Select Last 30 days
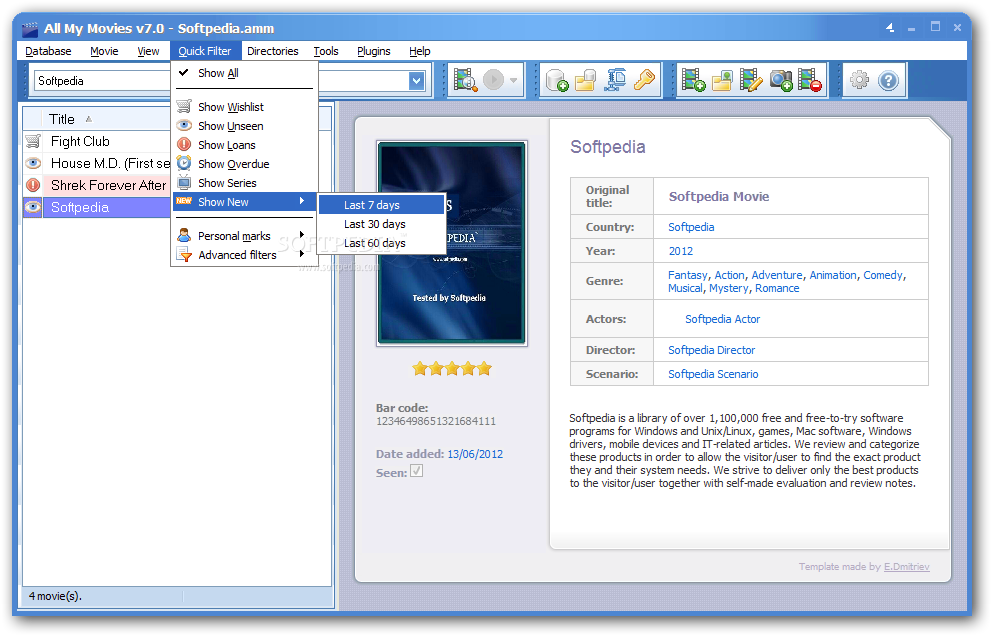Viewport: 992px width, 636px height. click(381, 224)
